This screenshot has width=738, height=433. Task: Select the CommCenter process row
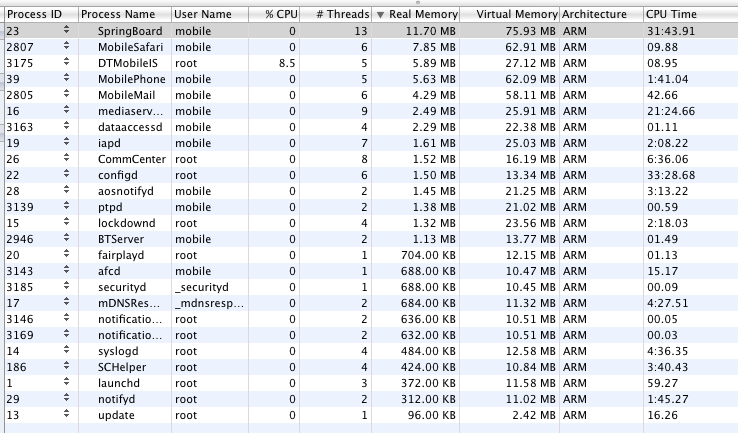pos(371,159)
